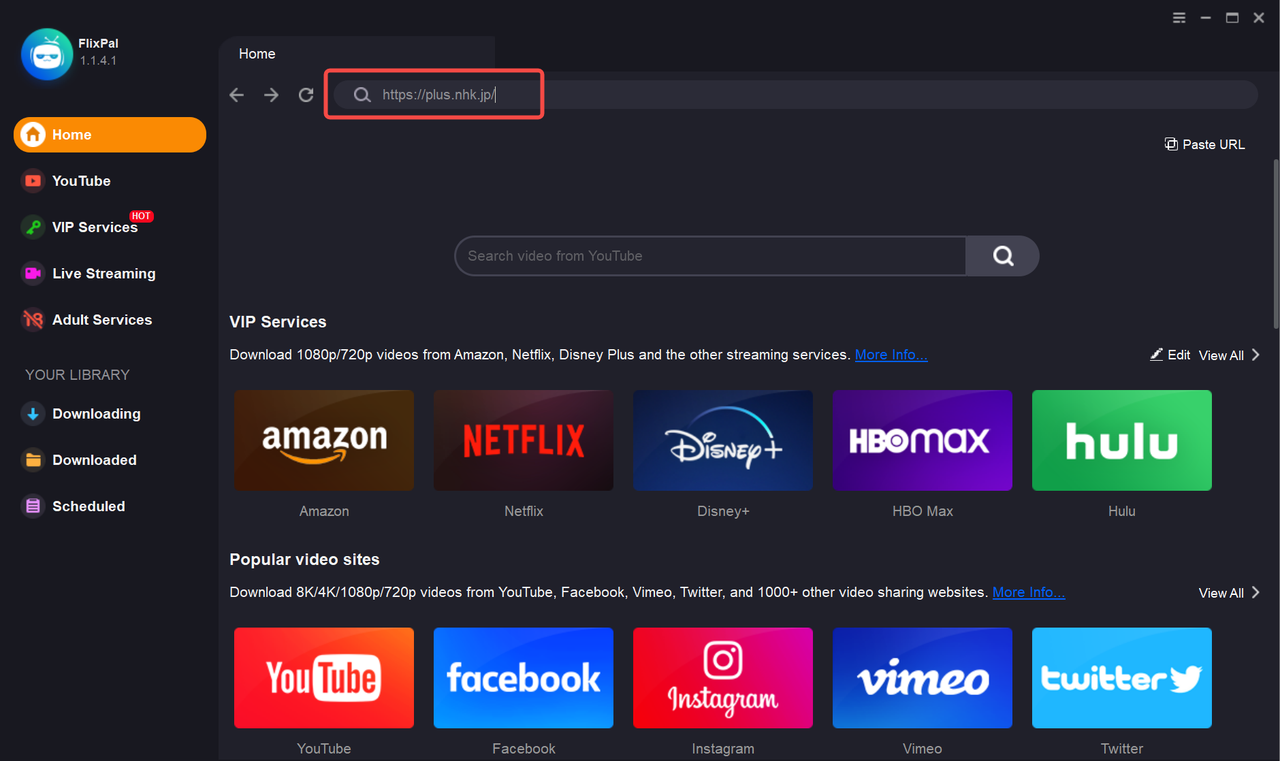Open VIP Services sidebar item
This screenshot has width=1280, height=761.
click(x=94, y=227)
